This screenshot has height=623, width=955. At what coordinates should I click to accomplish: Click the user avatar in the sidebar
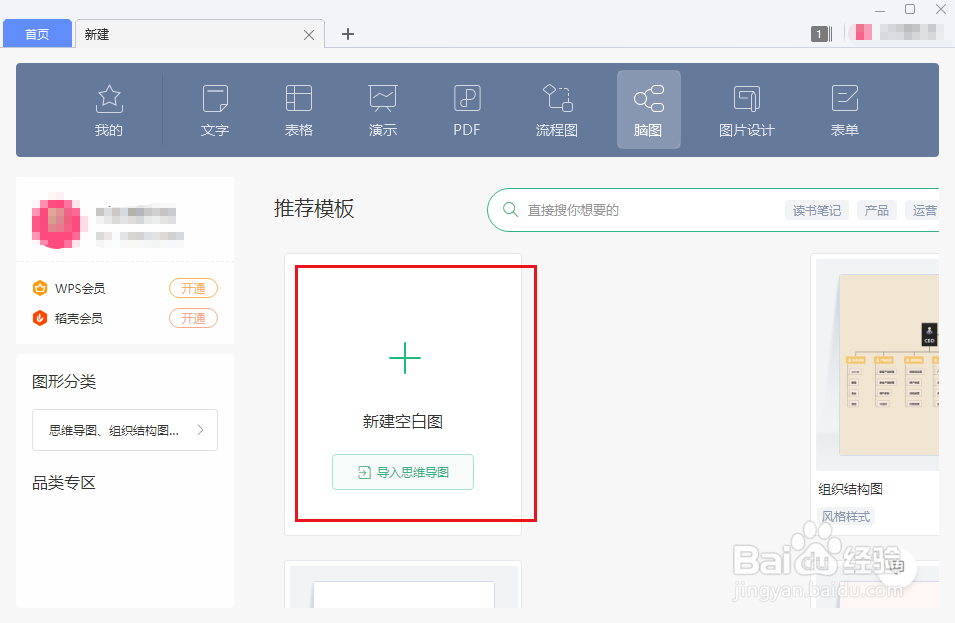(56, 220)
